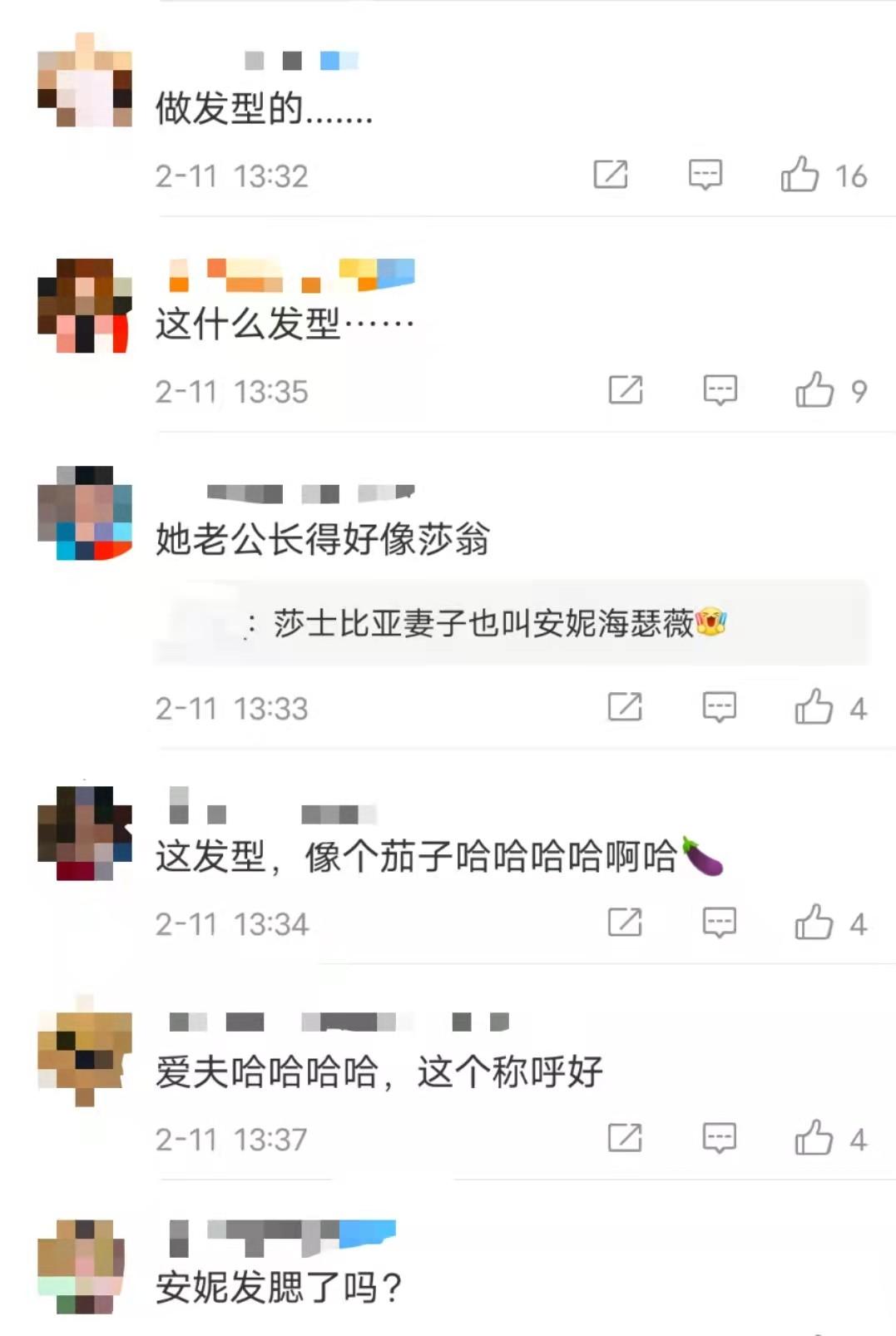Screen dimensions: 896x1336
Task: Share the '她老公长得好像莎翁' comment
Action: pyautogui.click(x=624, y=708)
